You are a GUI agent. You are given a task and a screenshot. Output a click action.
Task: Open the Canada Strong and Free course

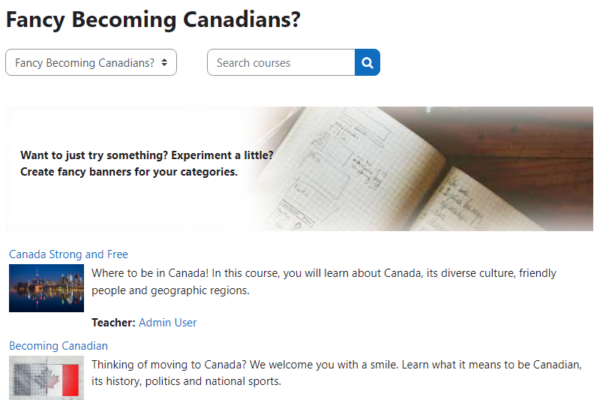(x=68, y=254)
